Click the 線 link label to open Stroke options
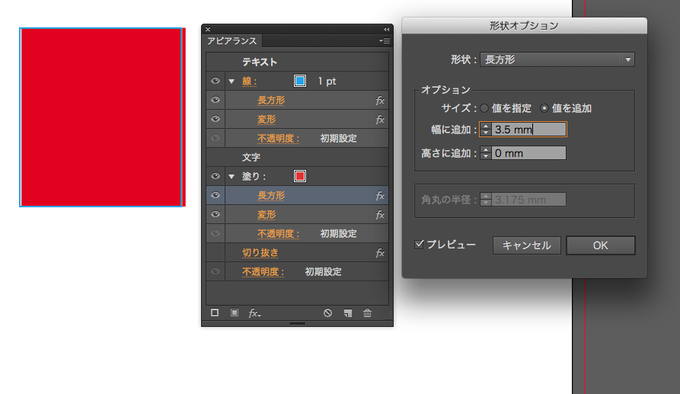This screenshot has height=394, width=680. point(249,81)
